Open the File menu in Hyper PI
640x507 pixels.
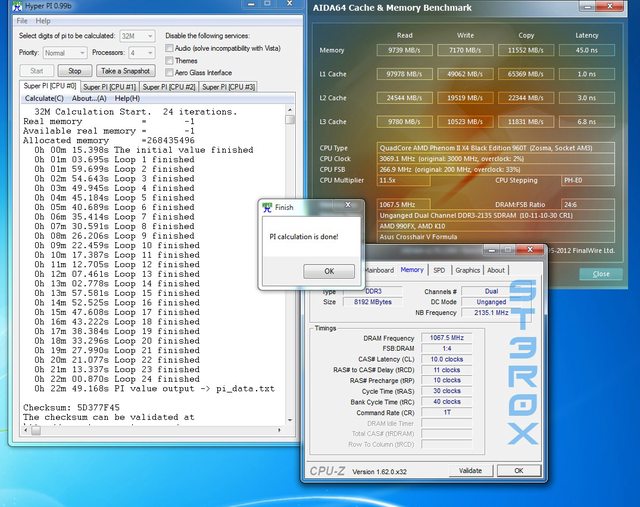[x=22, y=21]
